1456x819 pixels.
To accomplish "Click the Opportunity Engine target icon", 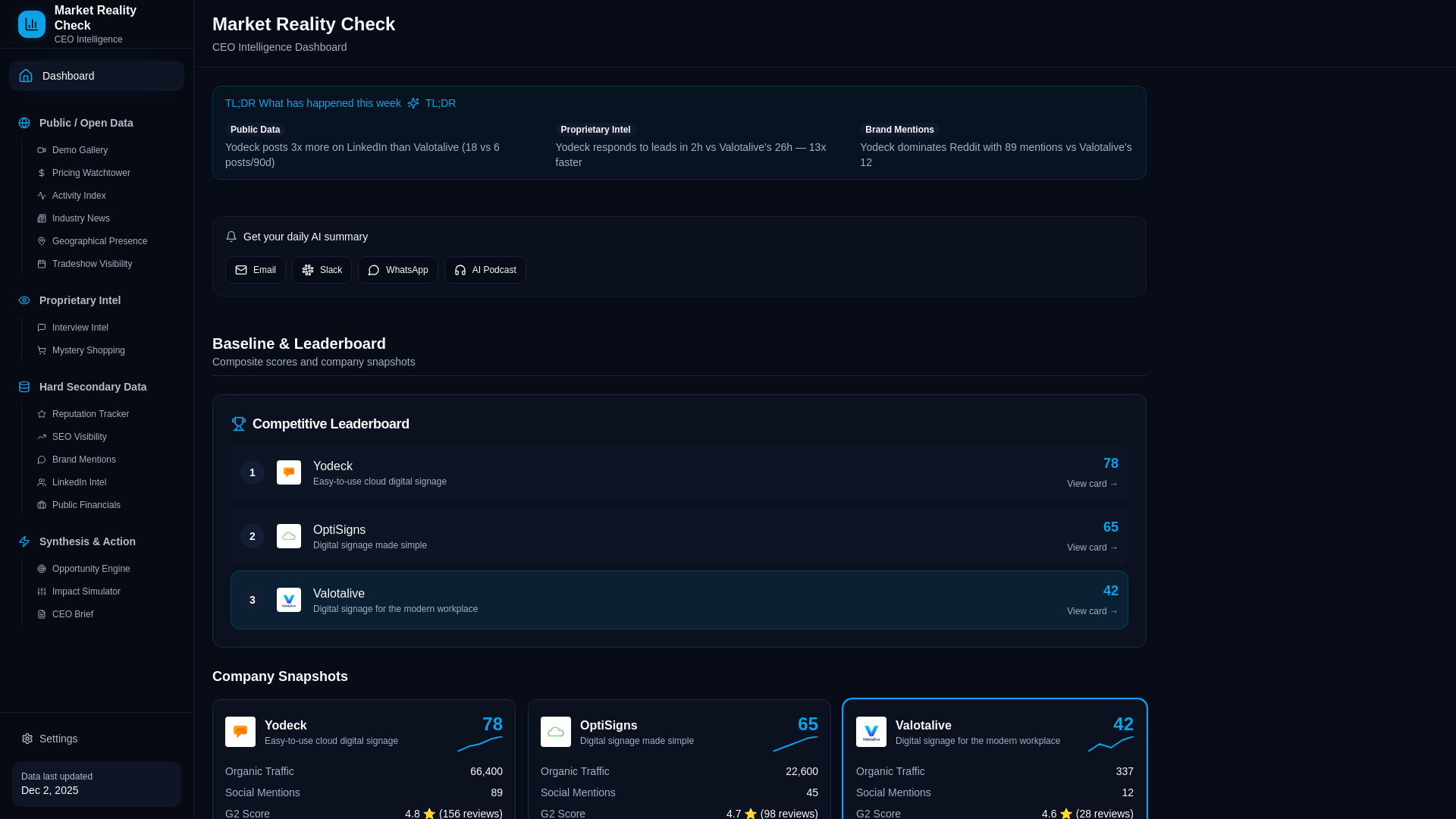I will click(x=42, y=569).
